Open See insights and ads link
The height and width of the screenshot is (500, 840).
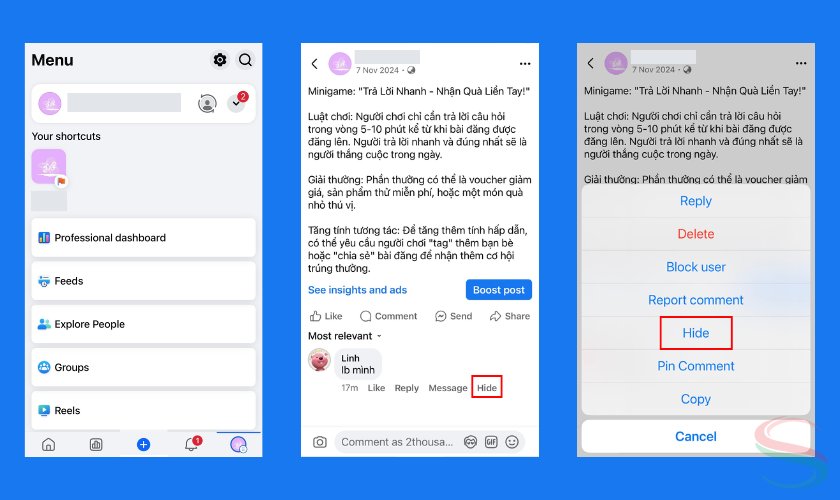click(x=357, y=290)
